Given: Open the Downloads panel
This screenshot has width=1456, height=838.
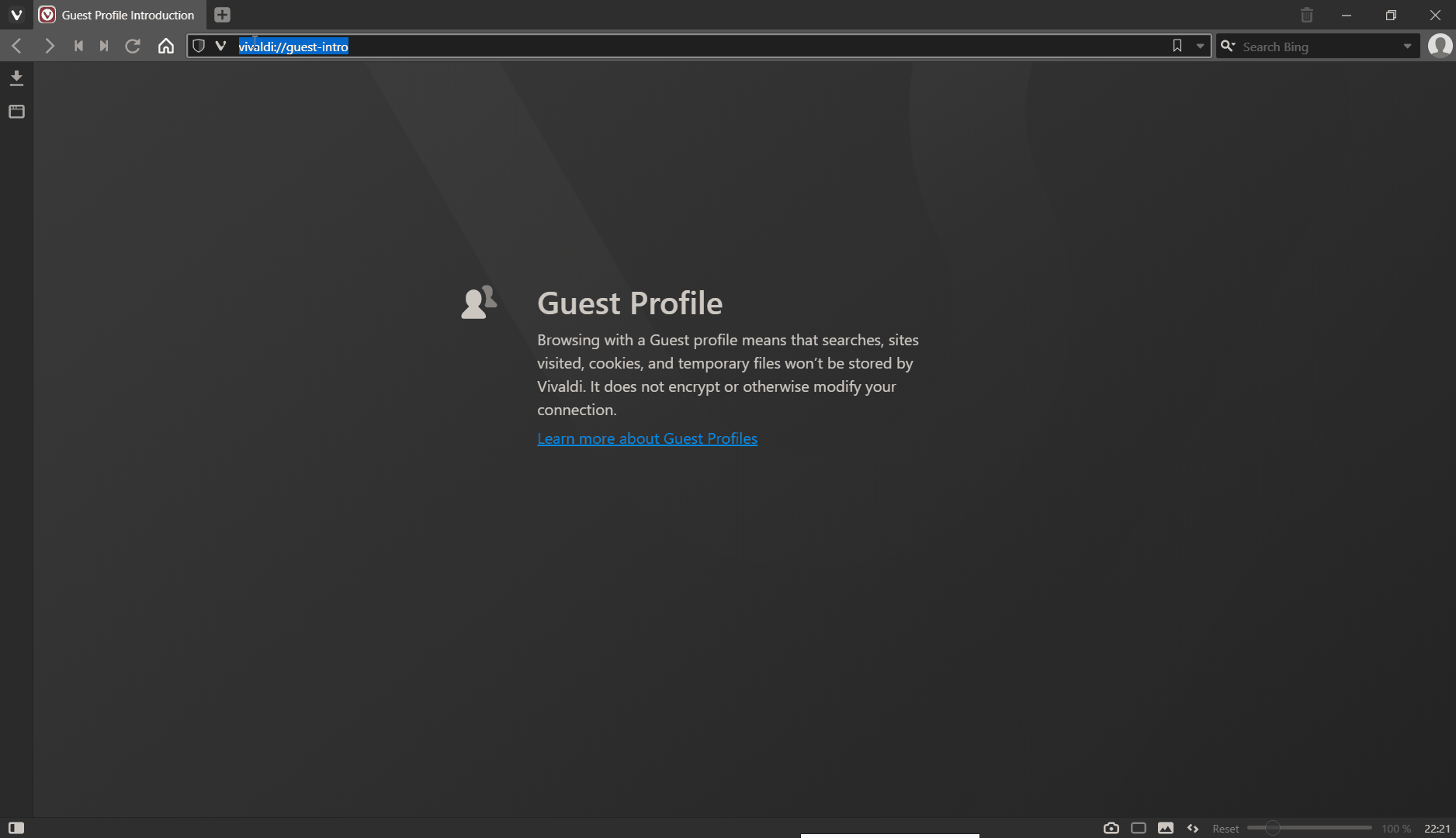Looking at the screenshot, I should pyautogui.click(x=16, y=78).
